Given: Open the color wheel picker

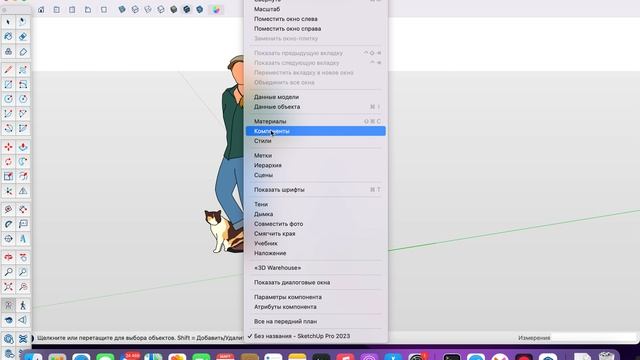Looking at the screenshot, I should 216,9.
